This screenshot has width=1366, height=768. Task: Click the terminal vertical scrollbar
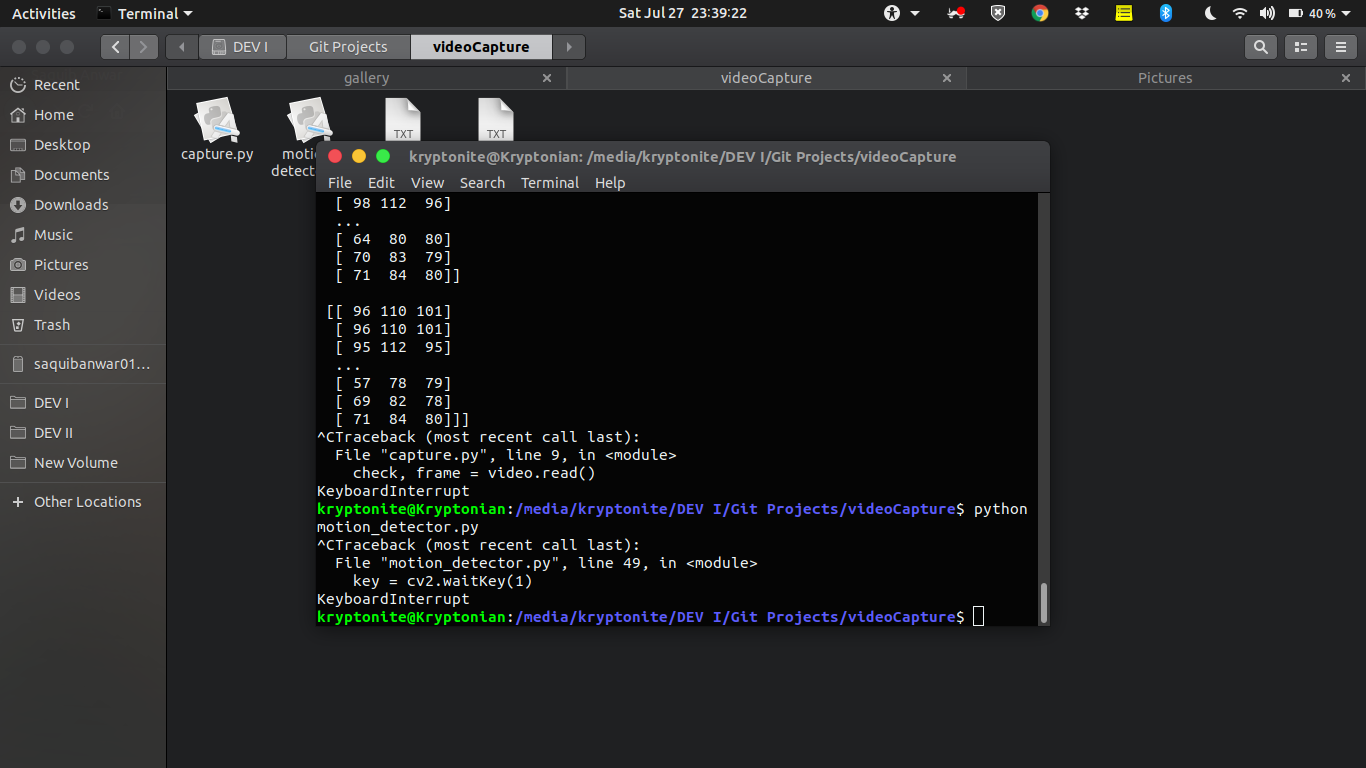[x=1041, y=602]
